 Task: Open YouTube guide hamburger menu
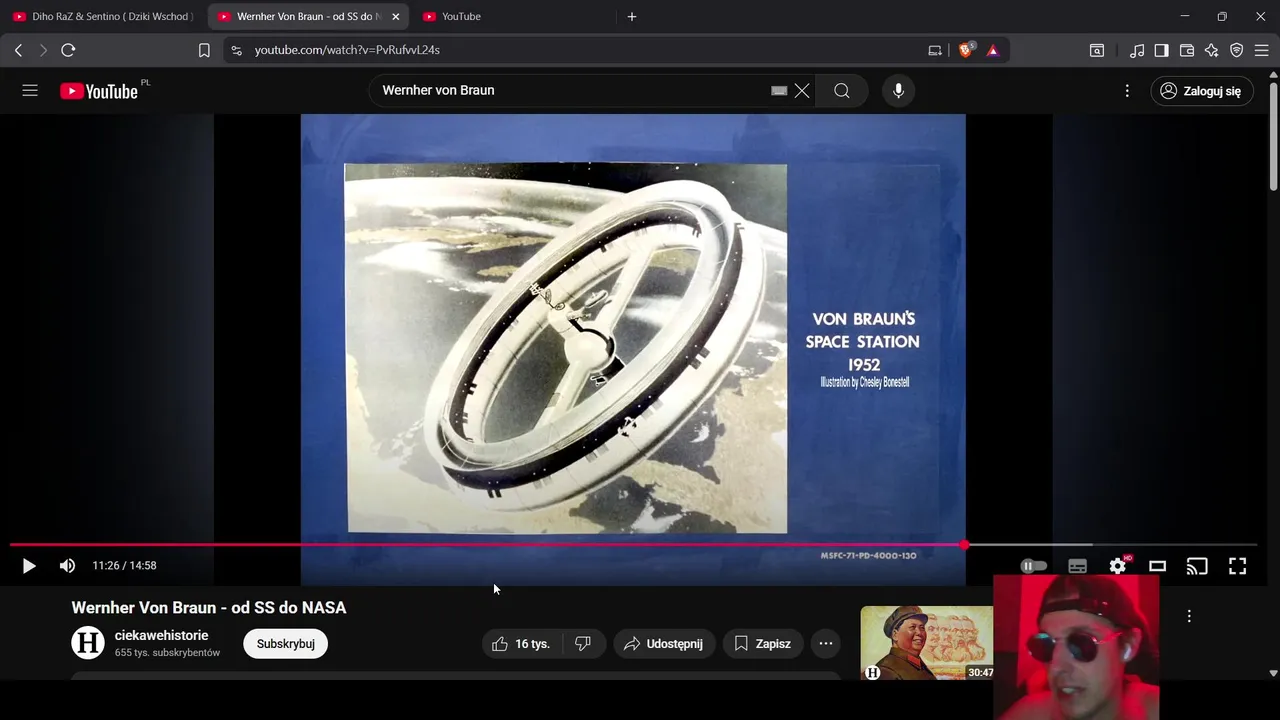point(30,91)
